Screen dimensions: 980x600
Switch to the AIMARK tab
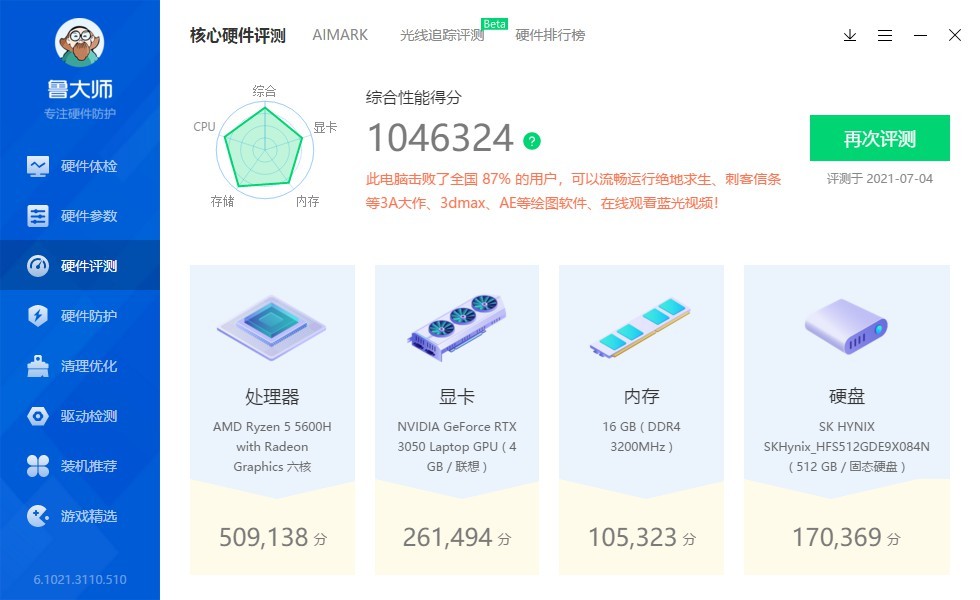point(340,35)
